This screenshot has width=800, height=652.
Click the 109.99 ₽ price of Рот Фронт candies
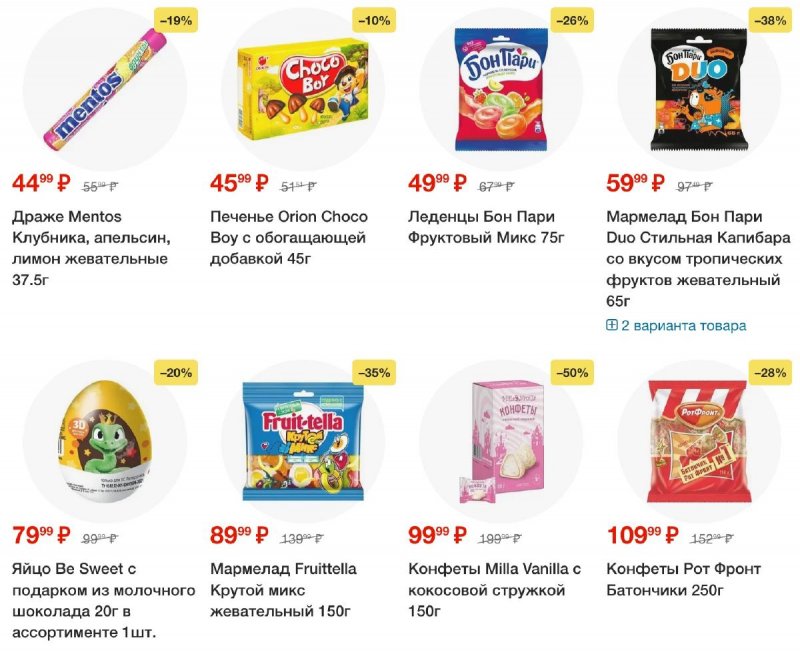pos(643,535)
